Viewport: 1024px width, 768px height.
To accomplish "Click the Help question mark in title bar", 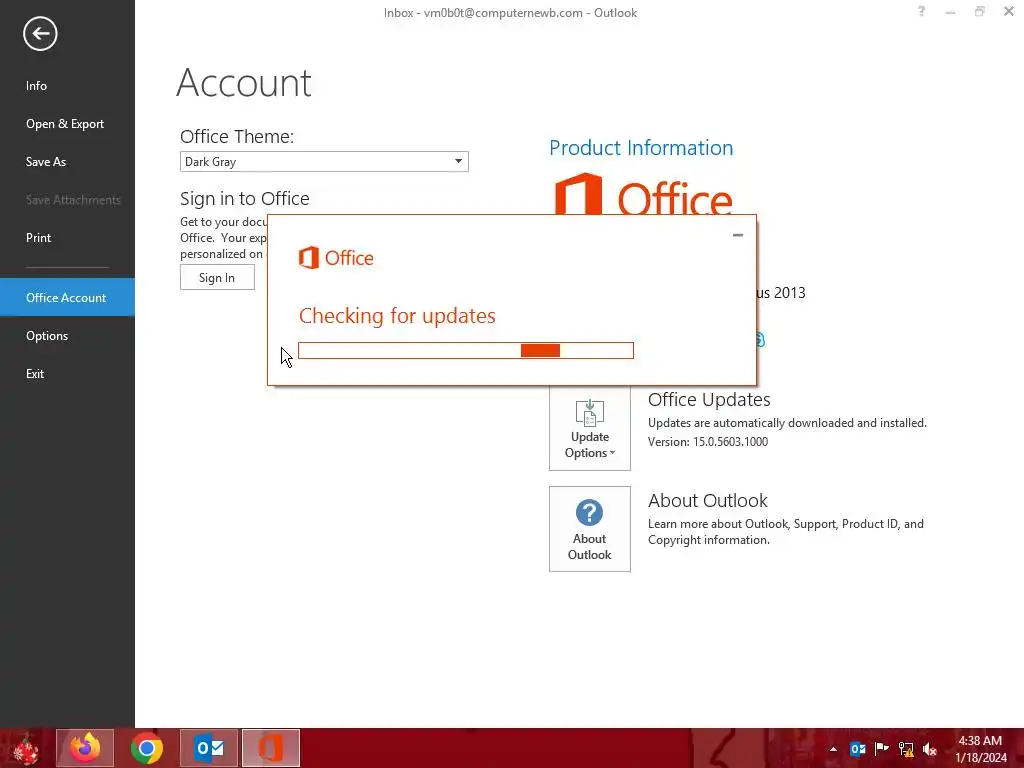I will pyautogui.click(x=921, y=11).
